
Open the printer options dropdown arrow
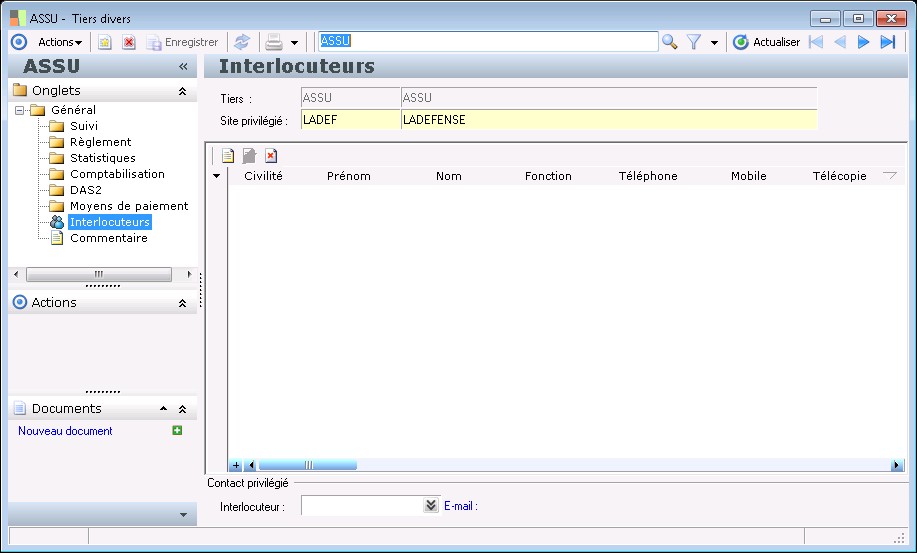pyautogui.click(x=294, y=43)
